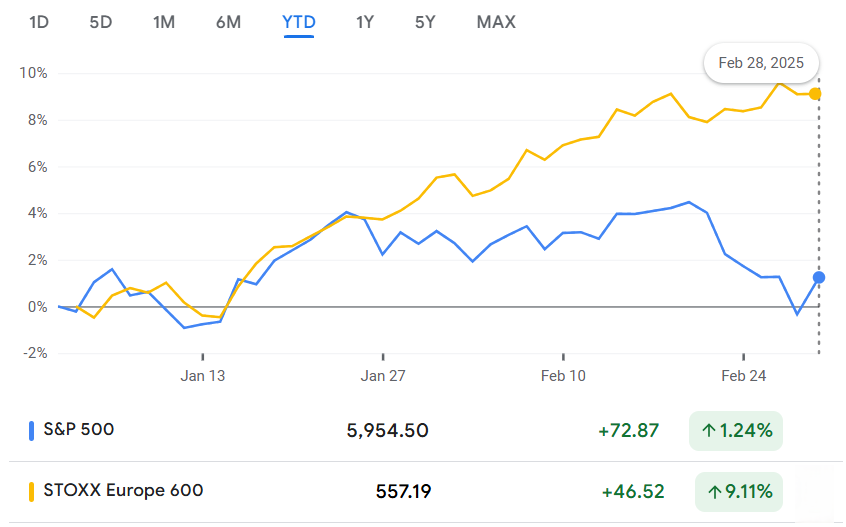846x527 pixels.
Task: Click the S&P 500 blue color marker
Action: click(32, 431)
